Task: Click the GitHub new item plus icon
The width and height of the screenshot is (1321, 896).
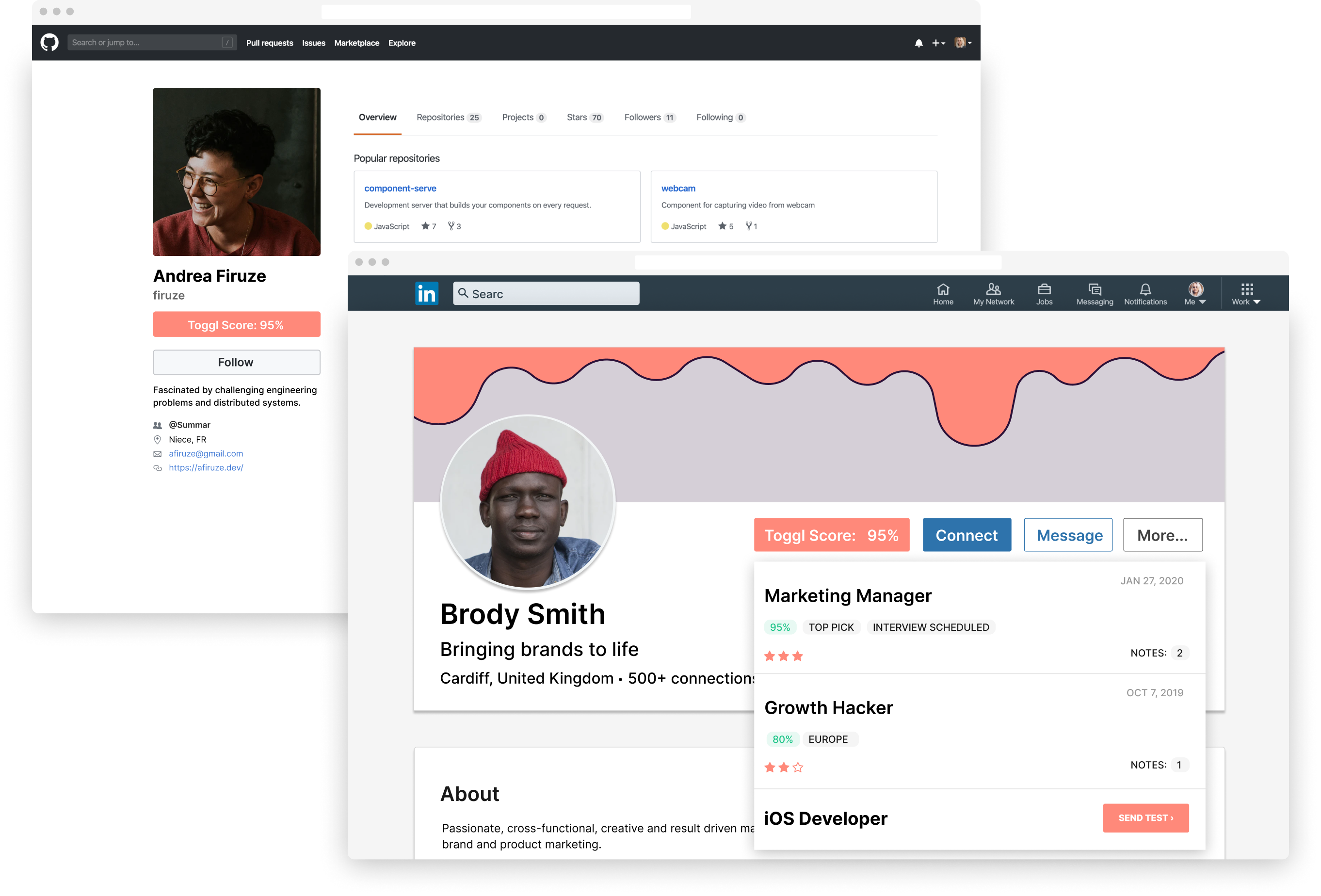Action: tap(936, 42)
